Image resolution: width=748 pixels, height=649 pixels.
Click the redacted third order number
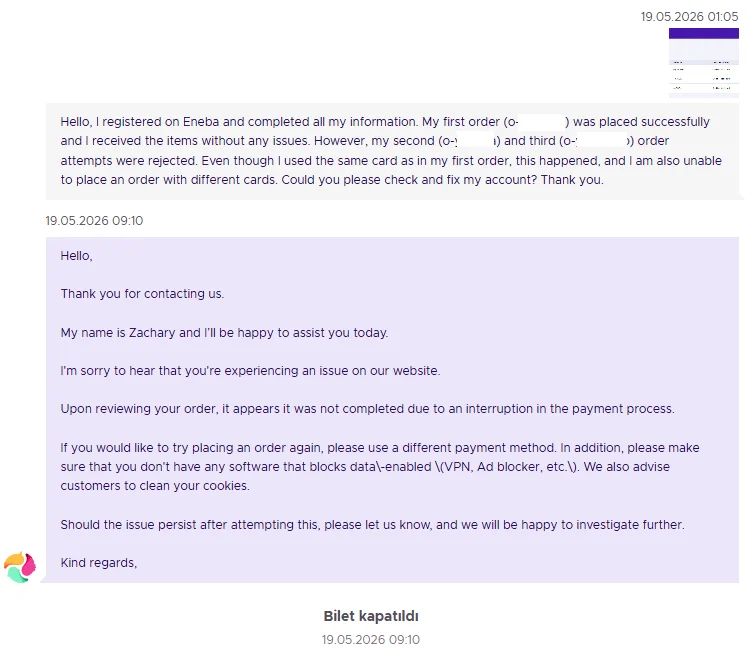(601, 141)
